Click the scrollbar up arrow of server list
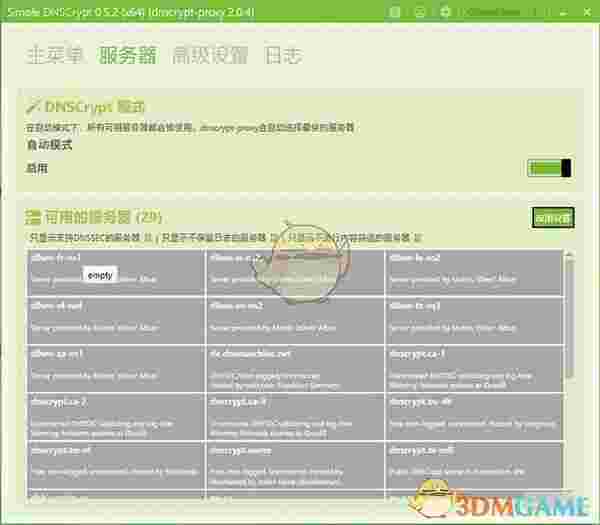 point(570,255)
